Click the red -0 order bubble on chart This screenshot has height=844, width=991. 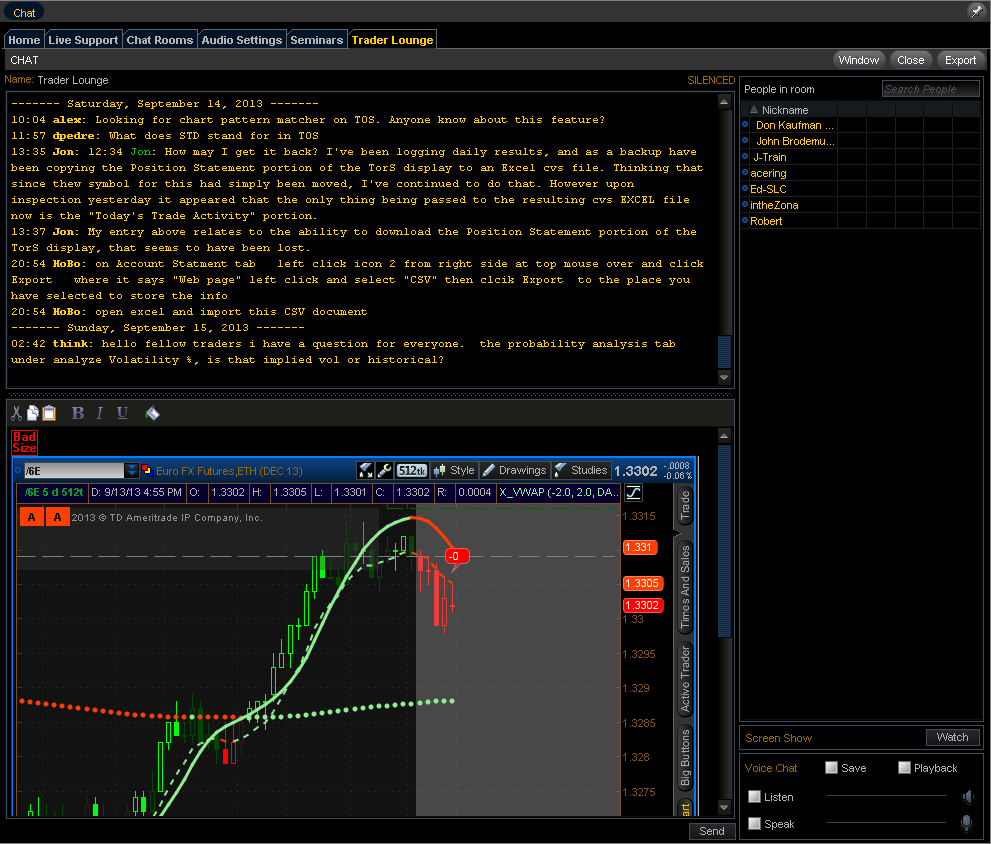click(456, 557)
